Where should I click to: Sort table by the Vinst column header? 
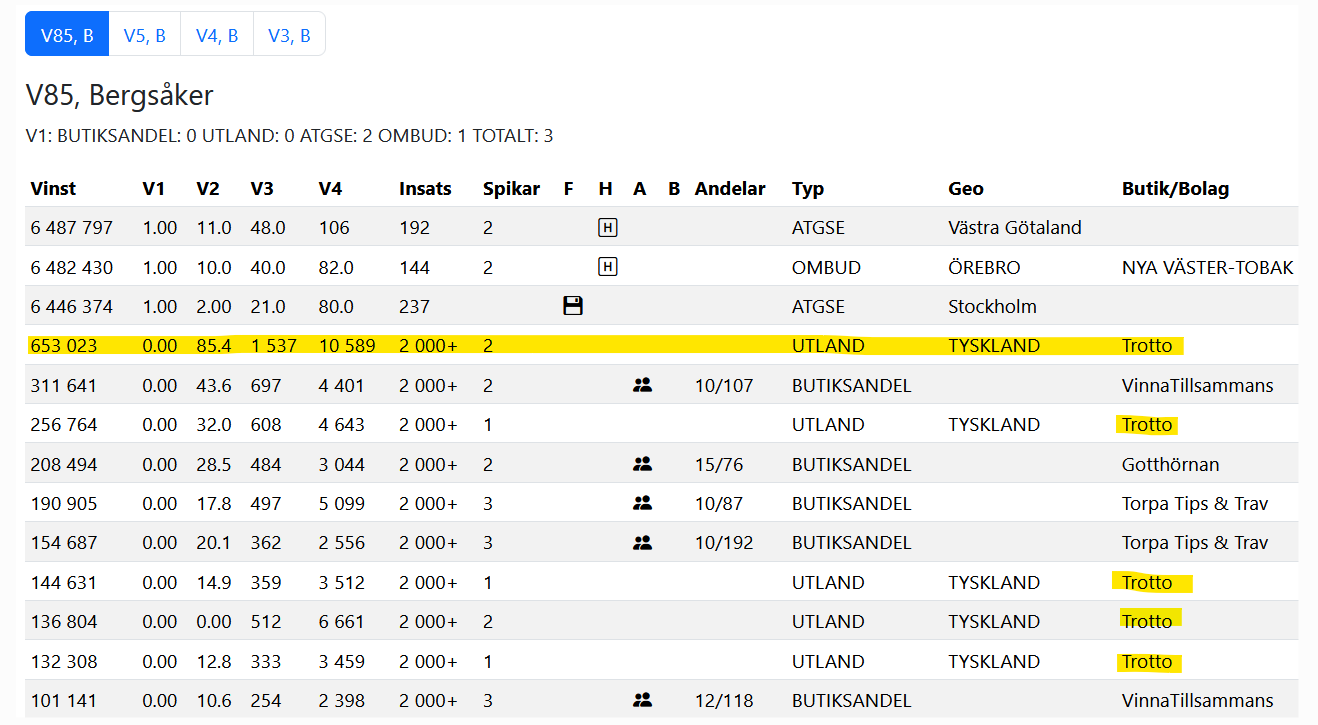[x=53, y=189]
